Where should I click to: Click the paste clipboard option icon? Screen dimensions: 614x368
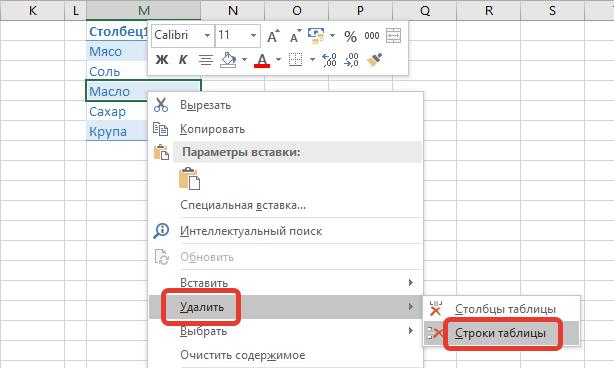(190, 179)
